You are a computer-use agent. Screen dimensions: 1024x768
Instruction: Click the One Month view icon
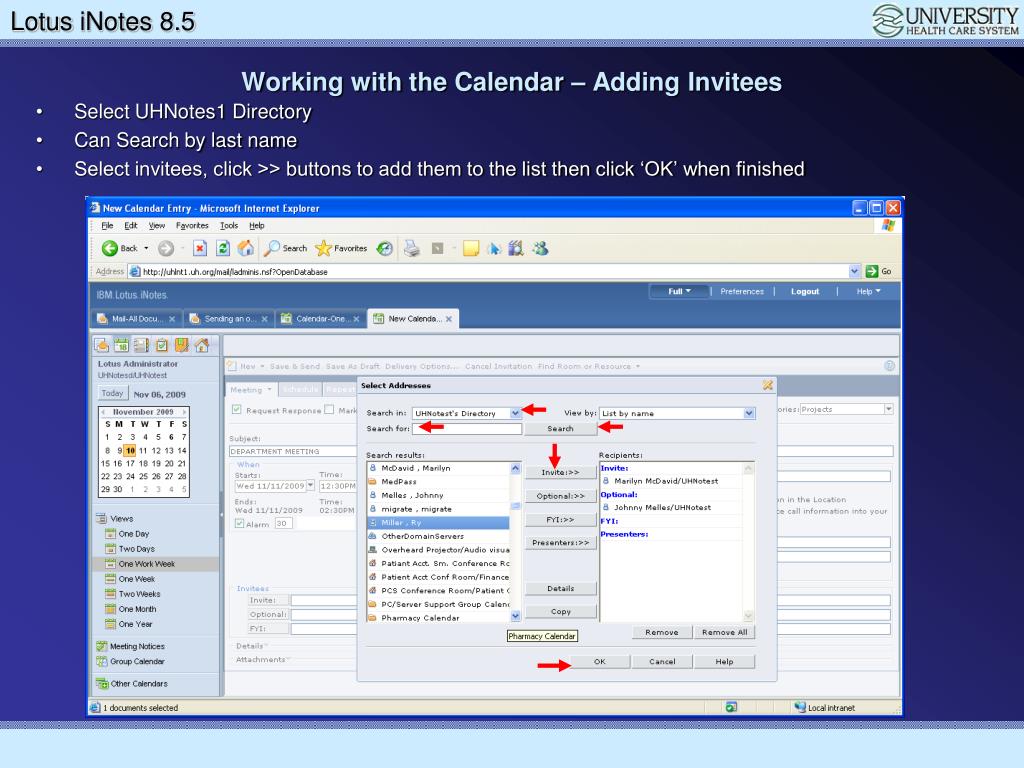[x=110, y=609]
